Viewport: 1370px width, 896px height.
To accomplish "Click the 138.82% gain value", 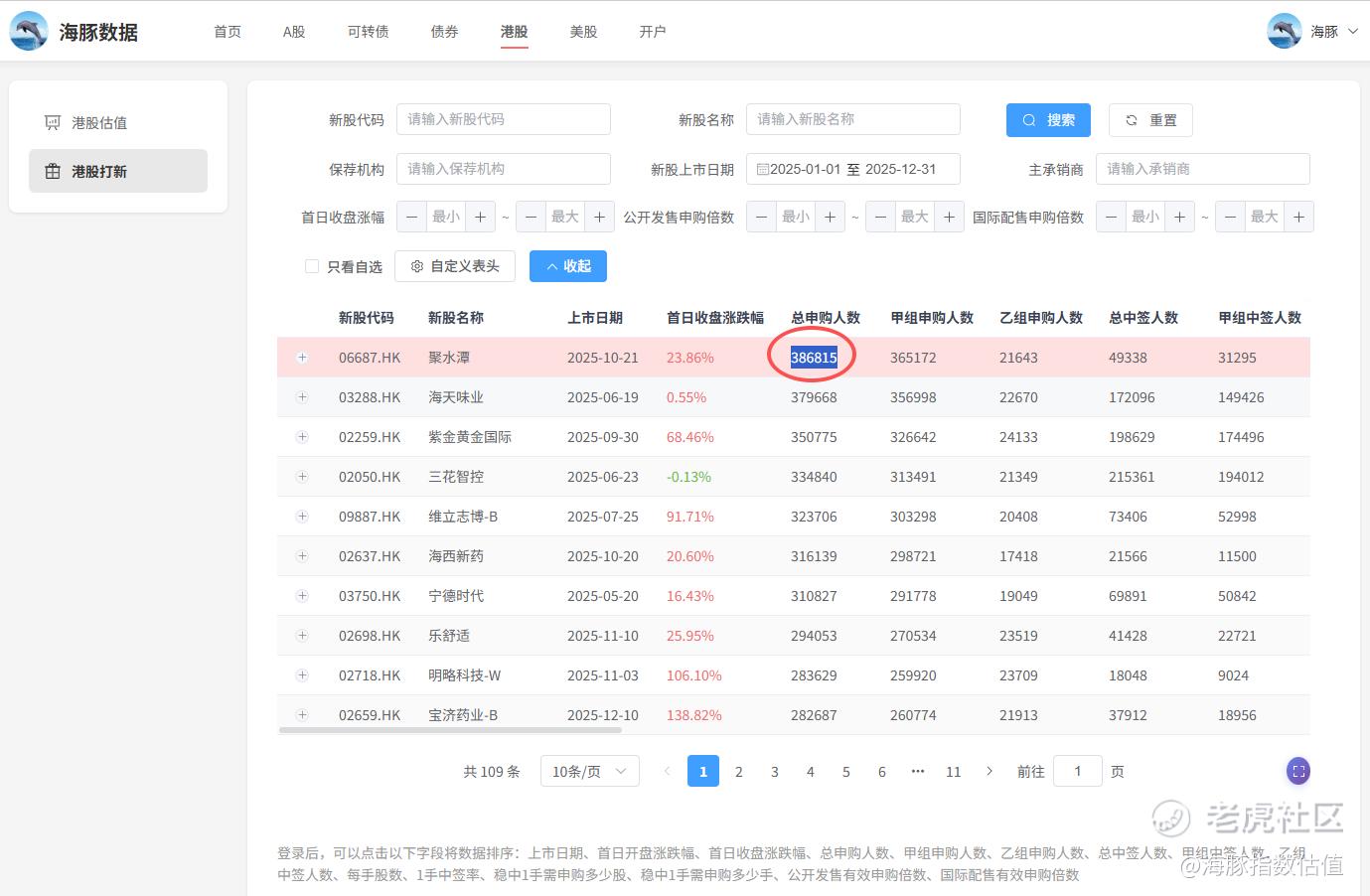I will click(694, 715).
